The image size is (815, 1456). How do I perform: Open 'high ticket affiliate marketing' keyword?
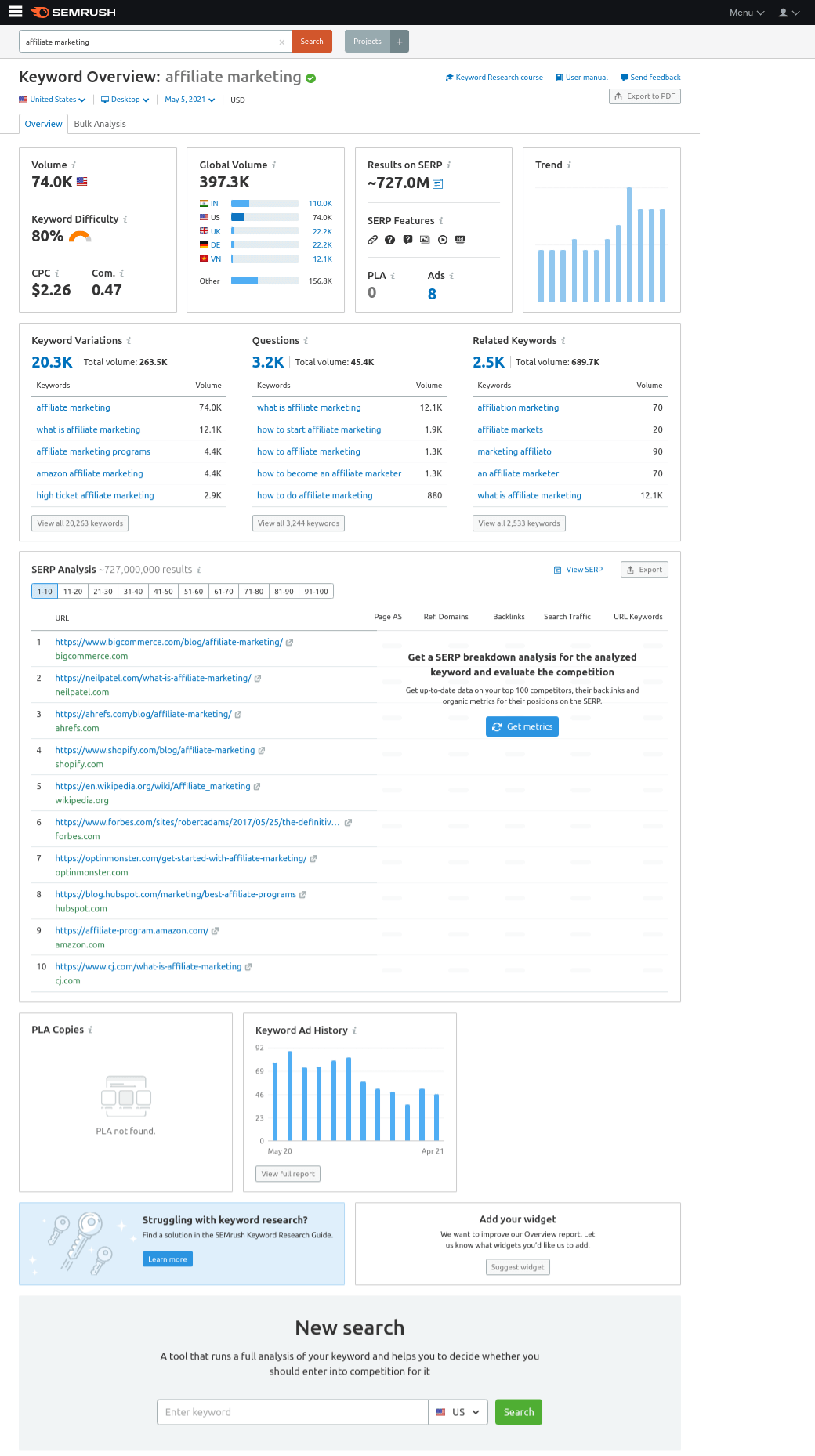tap(95, 496)
